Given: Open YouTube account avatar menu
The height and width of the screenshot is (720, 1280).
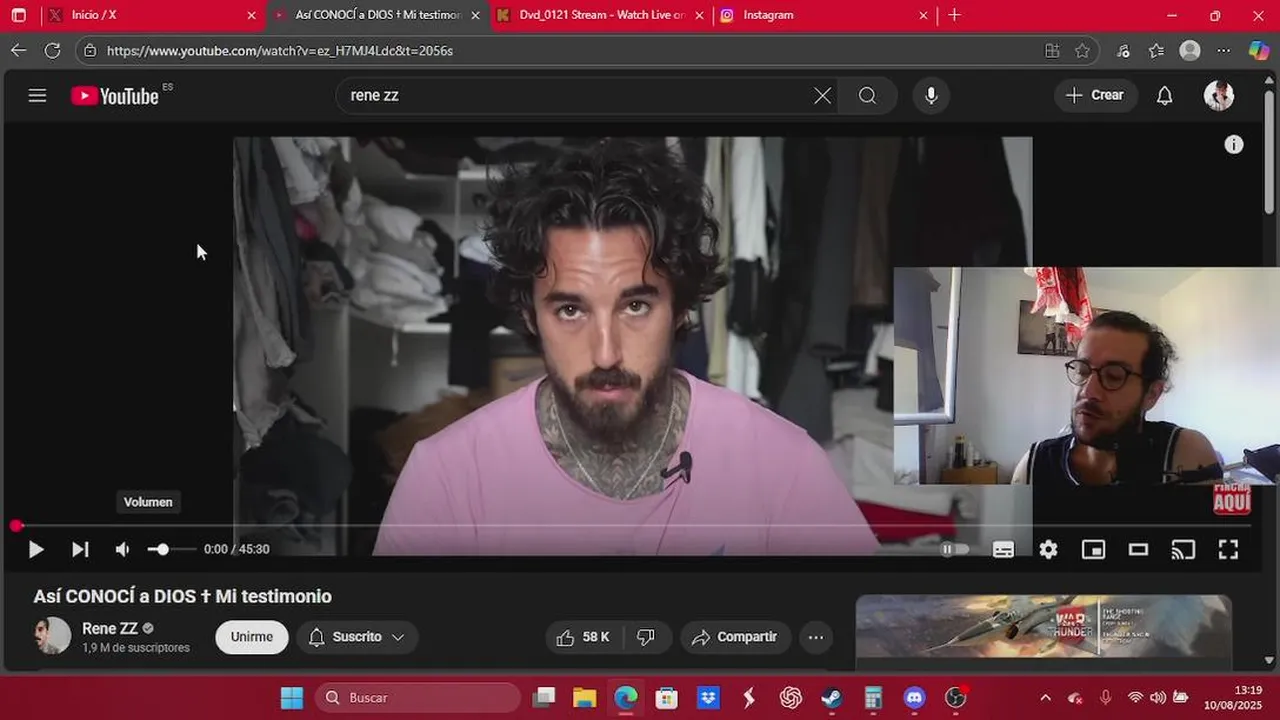Looking at the screenshot, I should pyautogui.click(x=1218, y=96).
